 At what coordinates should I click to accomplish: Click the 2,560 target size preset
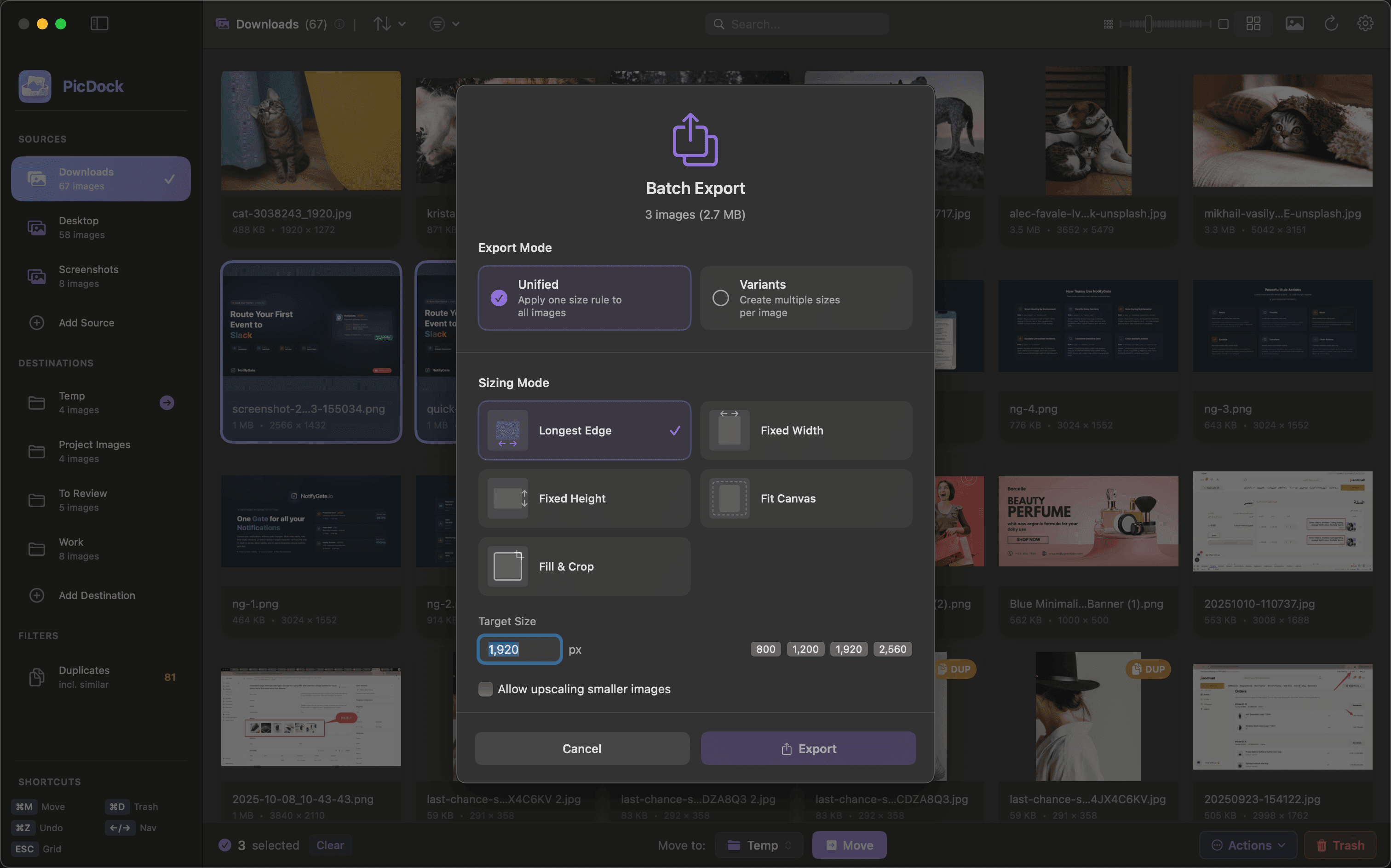892,649
